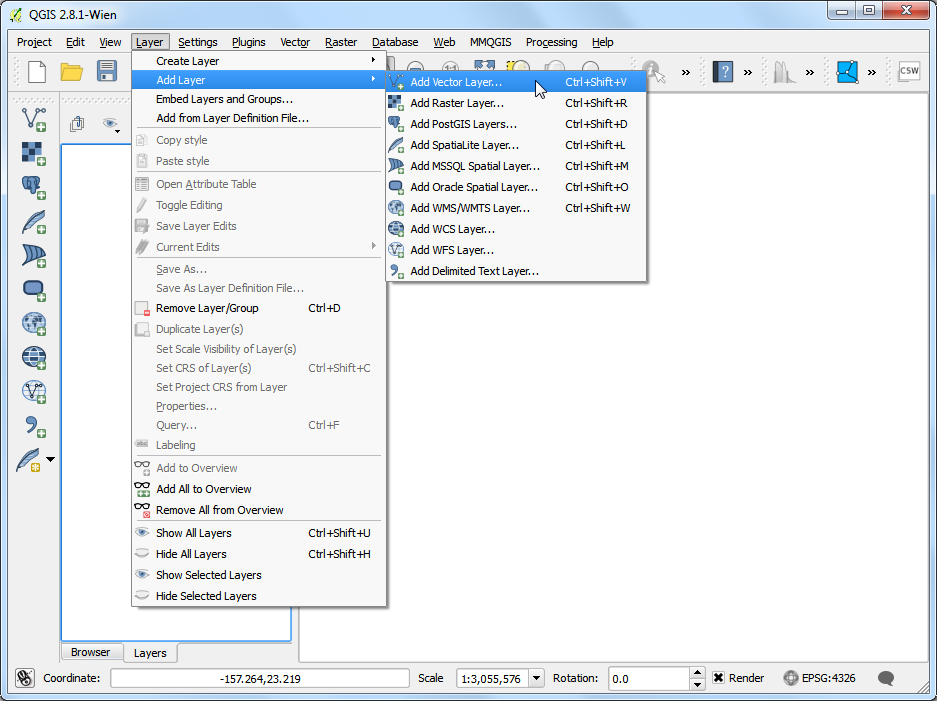Click Add Raster Layer icon in left toolbar
This screenshot has height=701, width=937.
coord(33,153)
